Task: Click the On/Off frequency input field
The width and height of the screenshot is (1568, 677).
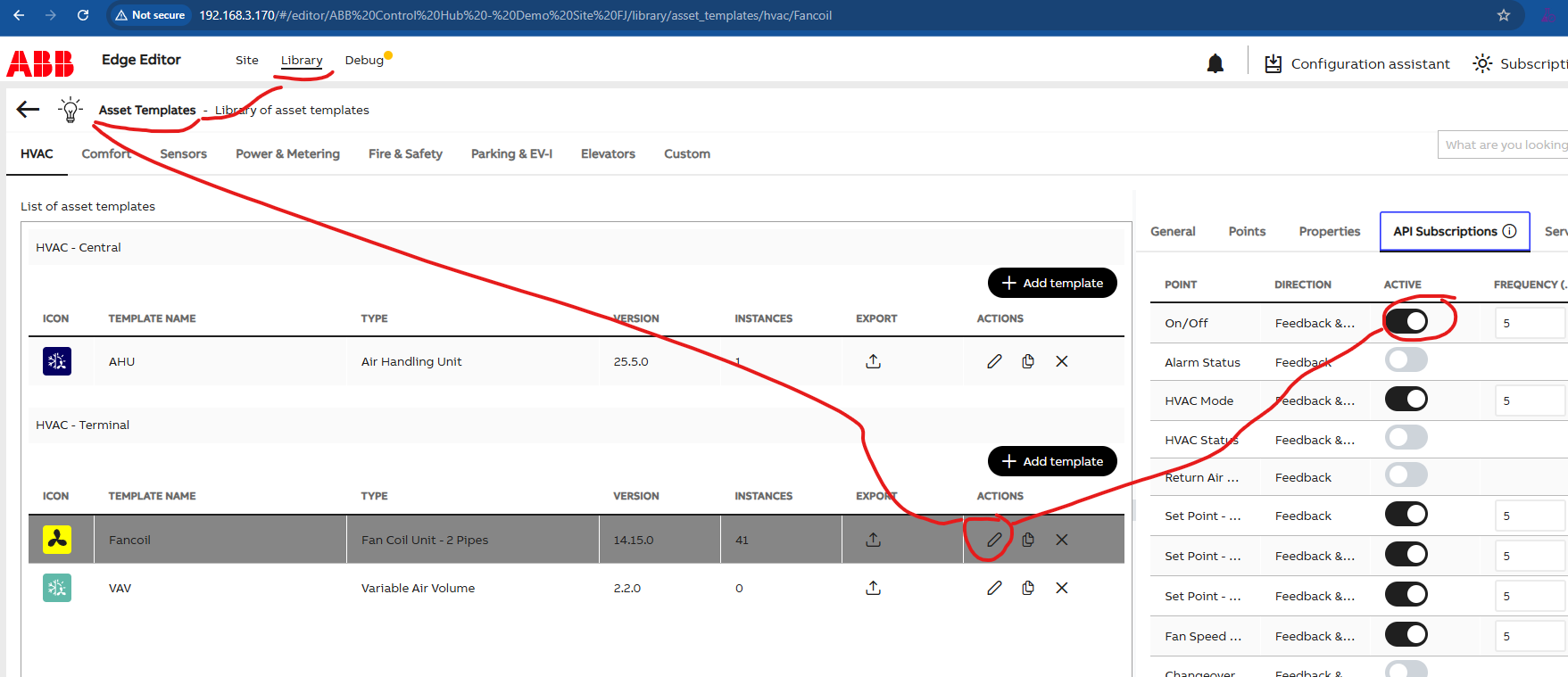Action: pos(1529,323)
